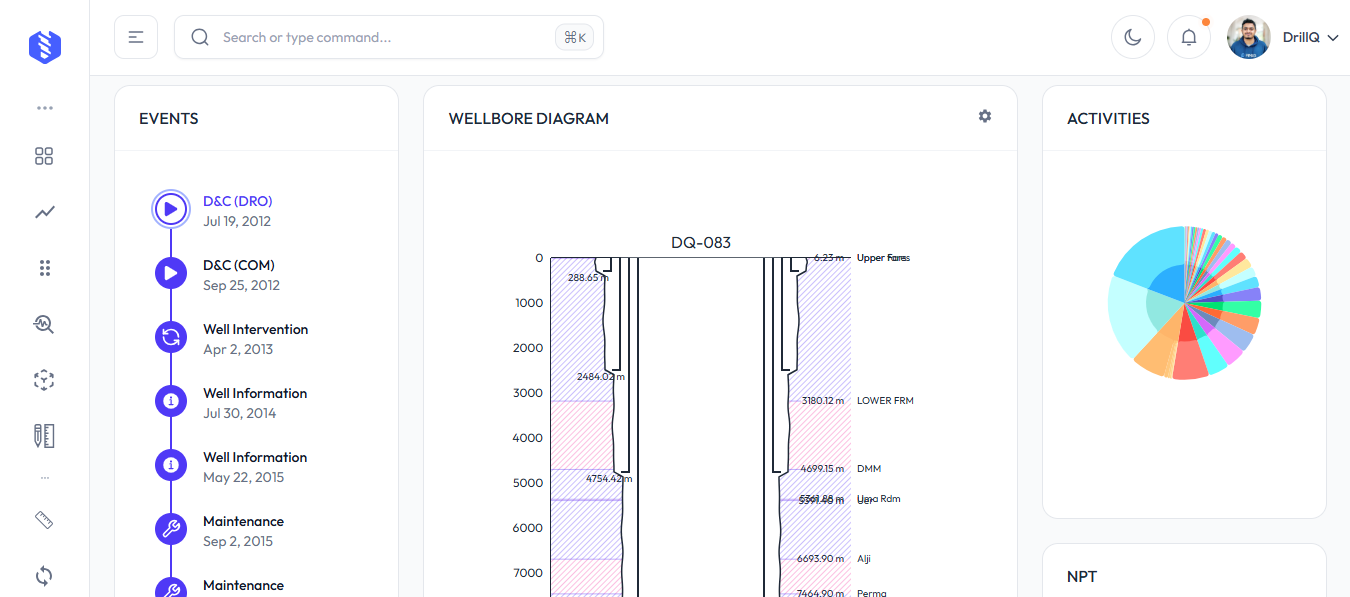Select the 'Jul 19, 2012' event date
Screen dimensions: 1350x597
(237, 221)
